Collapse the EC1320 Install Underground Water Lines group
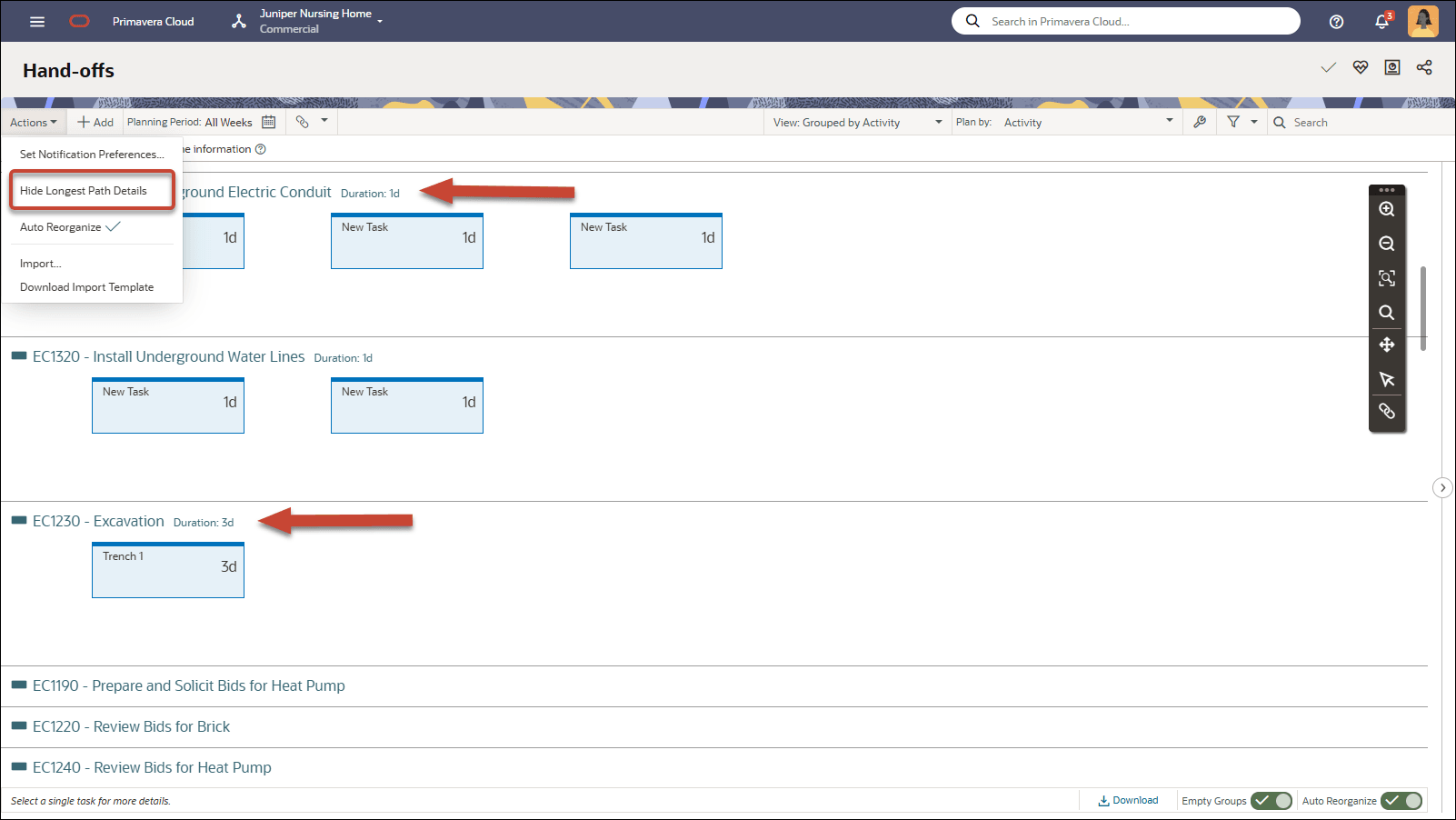 pos(19,355)
